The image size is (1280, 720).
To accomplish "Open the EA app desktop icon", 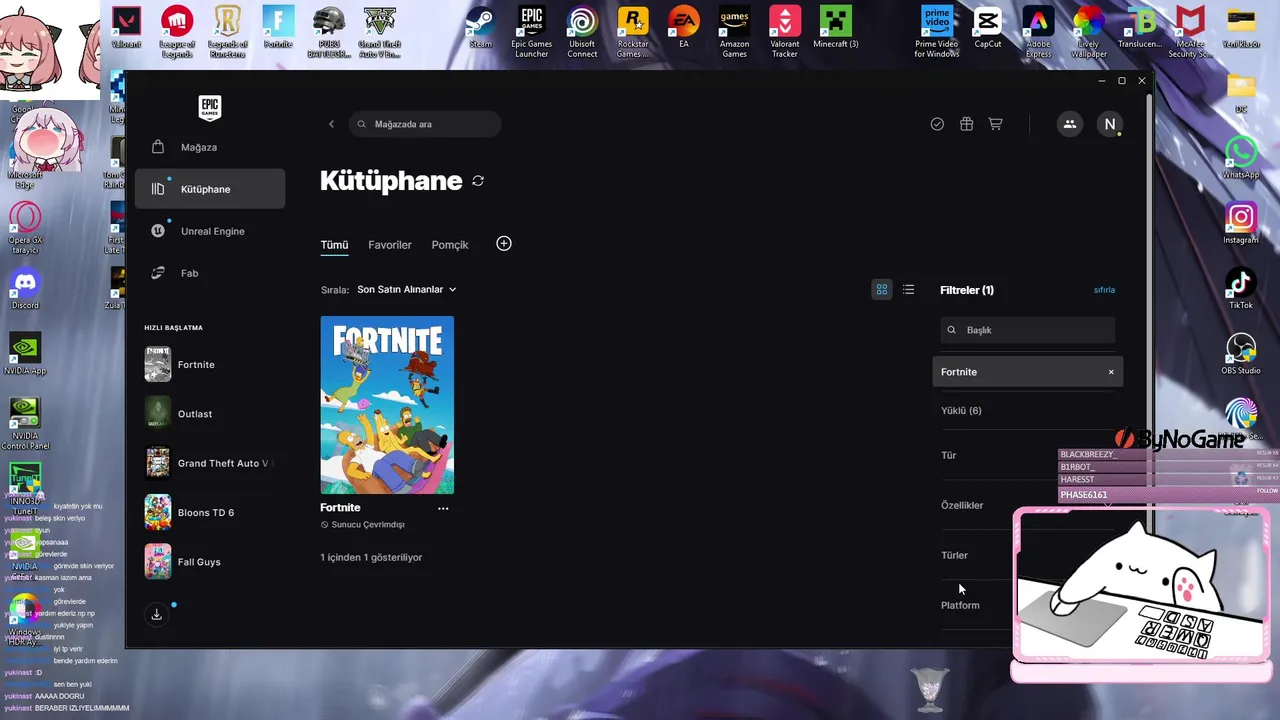I will [684, 28].
